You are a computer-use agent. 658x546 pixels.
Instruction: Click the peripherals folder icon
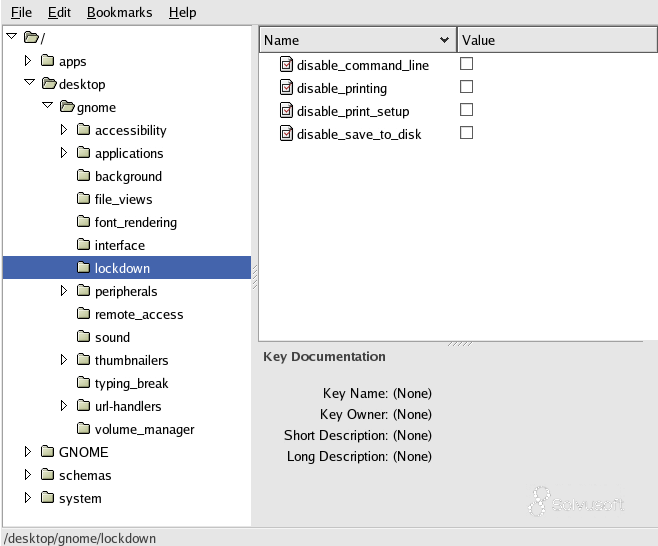[84, 290]
